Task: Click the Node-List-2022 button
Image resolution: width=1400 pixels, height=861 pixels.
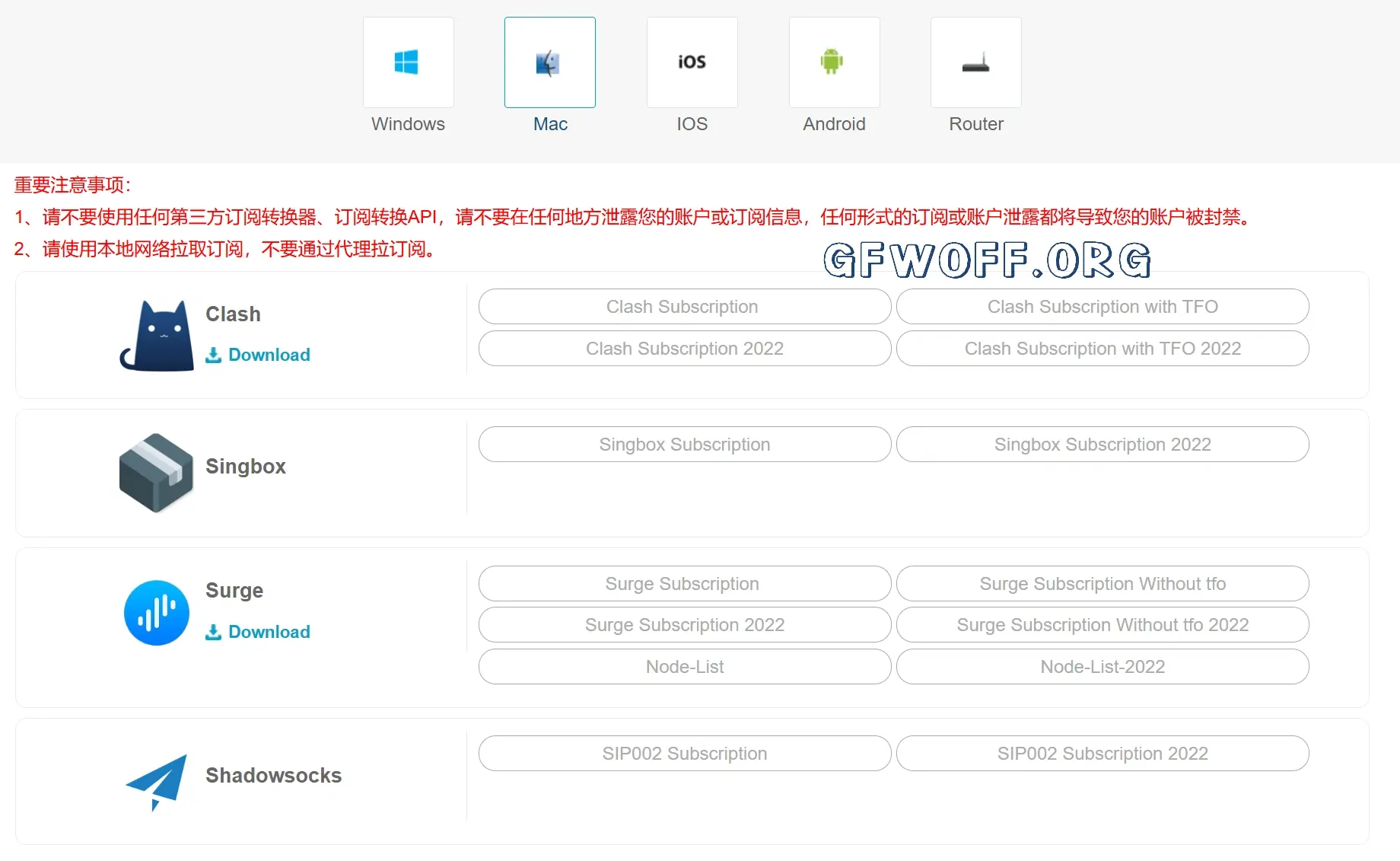Action: [1102, 667]
